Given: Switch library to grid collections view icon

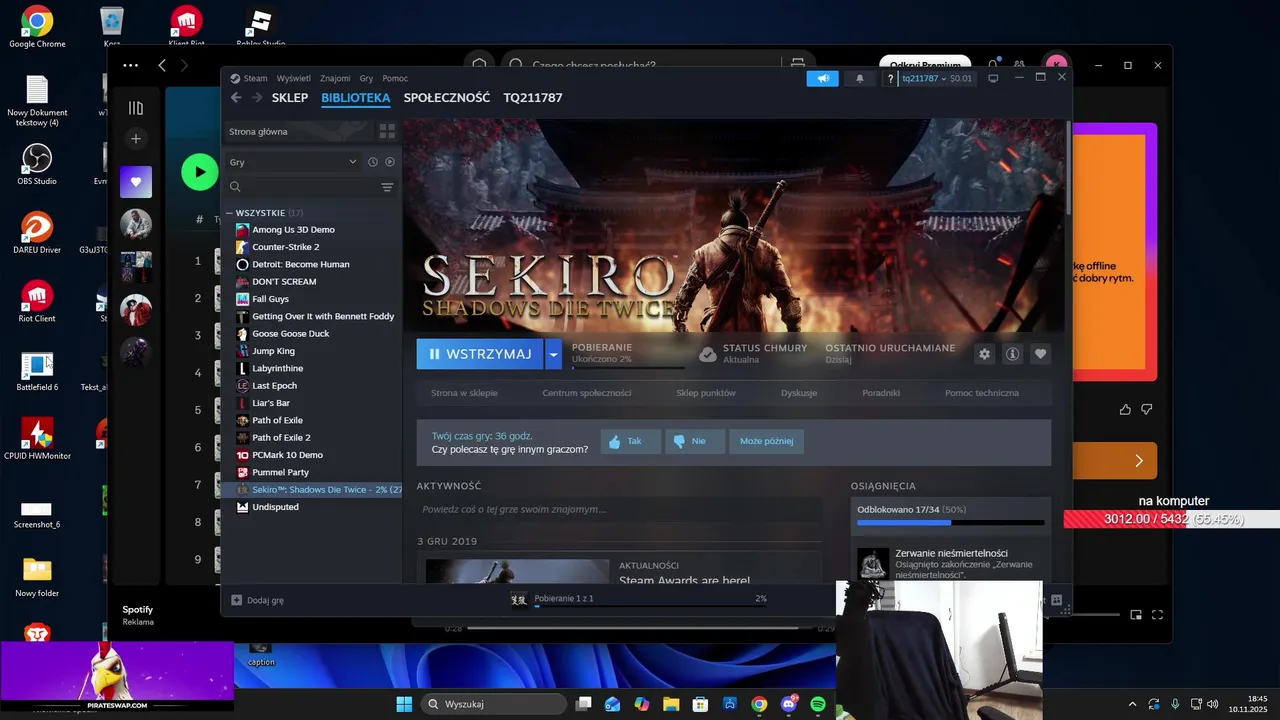Looking at the screenshot, I should click(387, 131).
